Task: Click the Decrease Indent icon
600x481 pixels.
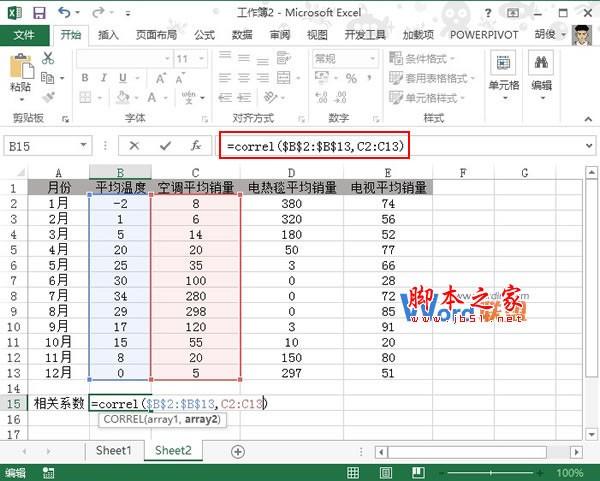Action: [225, 98]
